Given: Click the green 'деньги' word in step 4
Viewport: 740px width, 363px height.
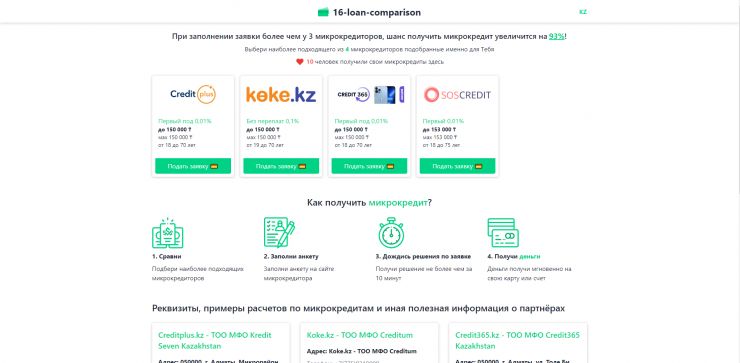Looking at the screenshot, I should pos(530,256).
